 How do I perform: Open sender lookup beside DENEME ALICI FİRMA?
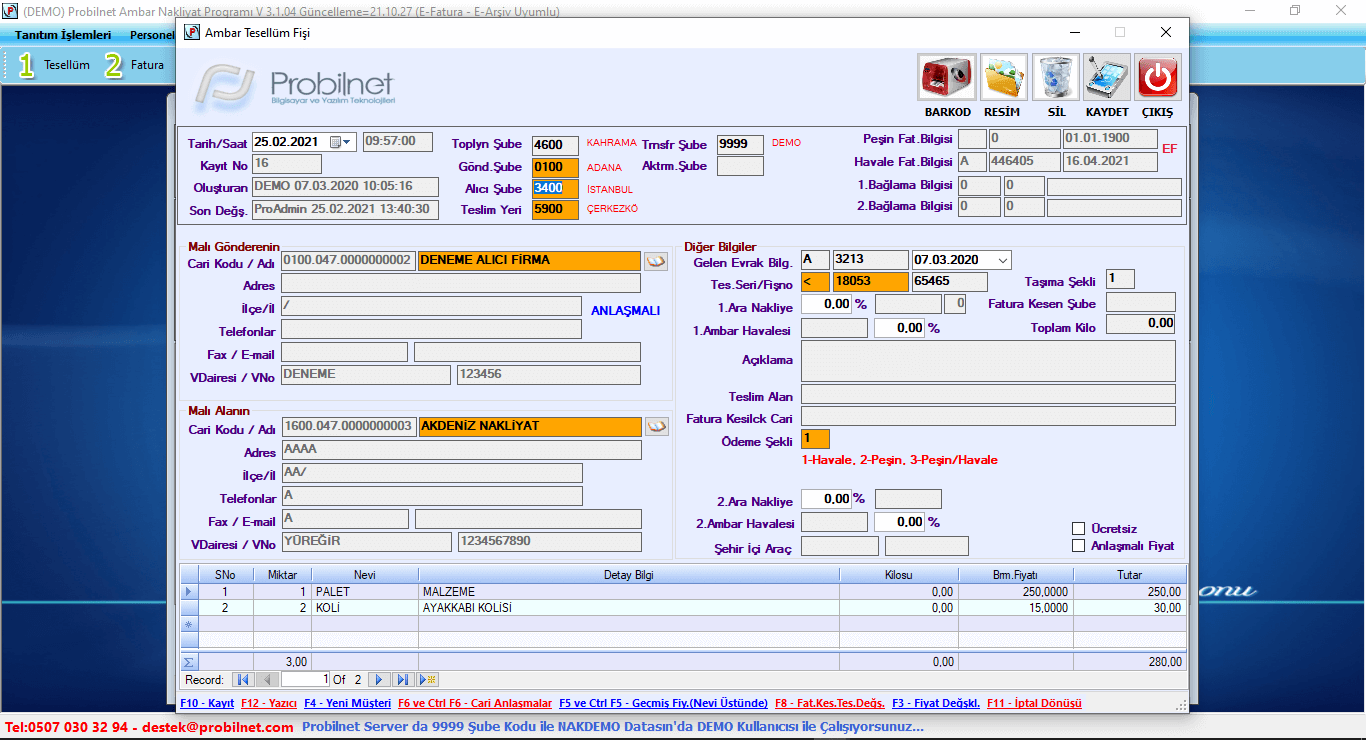(656, 260)
